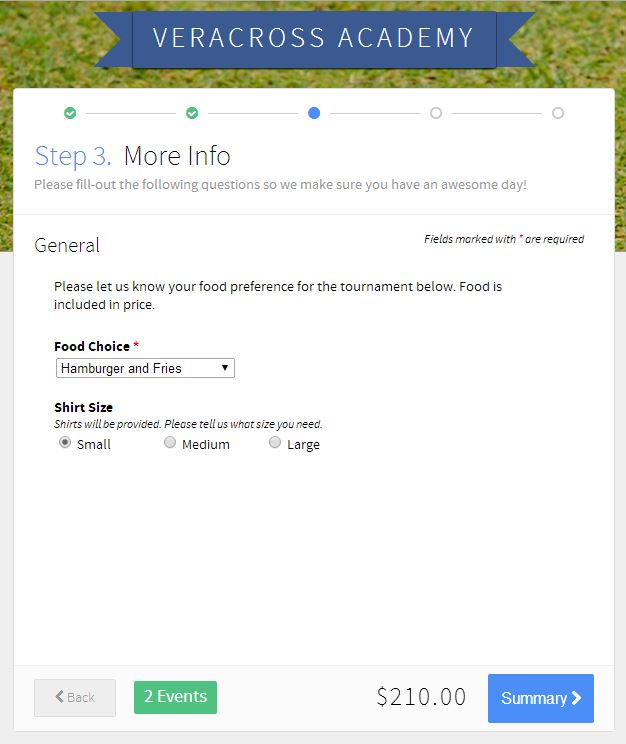Click the $210.00 total price
626x744 pixels.
pos(421,697)
